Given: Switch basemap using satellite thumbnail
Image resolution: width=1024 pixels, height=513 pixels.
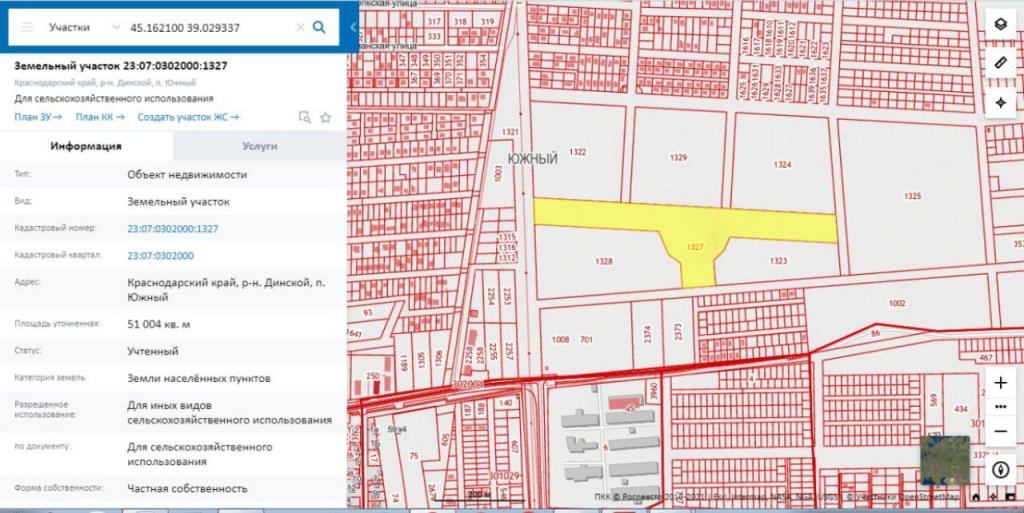Looking at the screenshot, I should 944,461.
